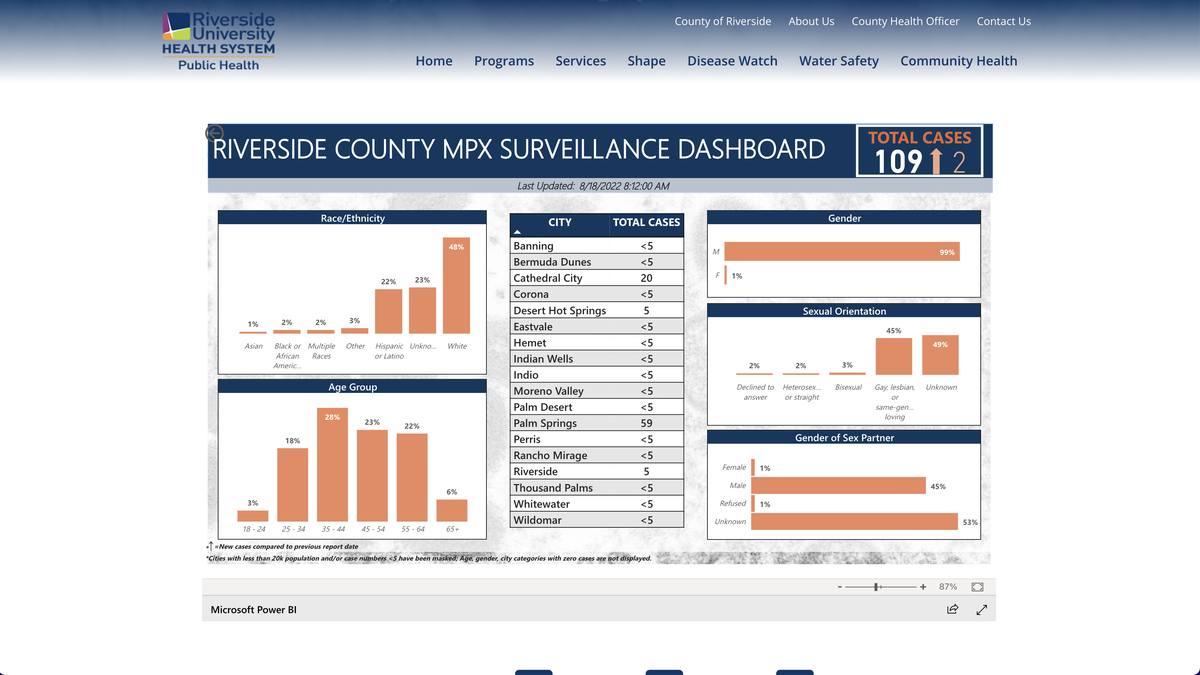Select the Palm Springs row in city table
The width and height of the screenshot is (1200, 675).
coord(596,423)
